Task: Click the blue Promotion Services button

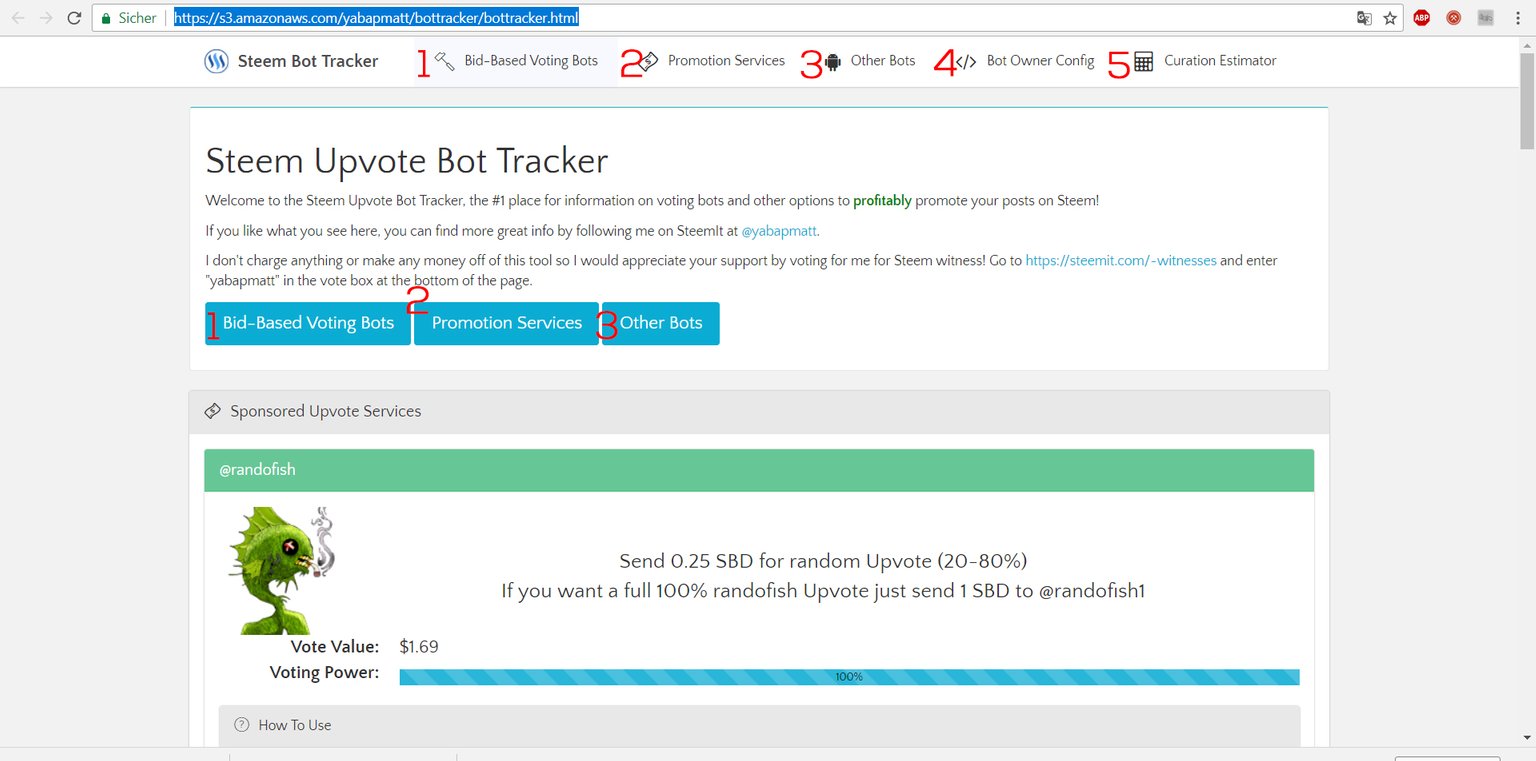Action: tap(506, 323)
